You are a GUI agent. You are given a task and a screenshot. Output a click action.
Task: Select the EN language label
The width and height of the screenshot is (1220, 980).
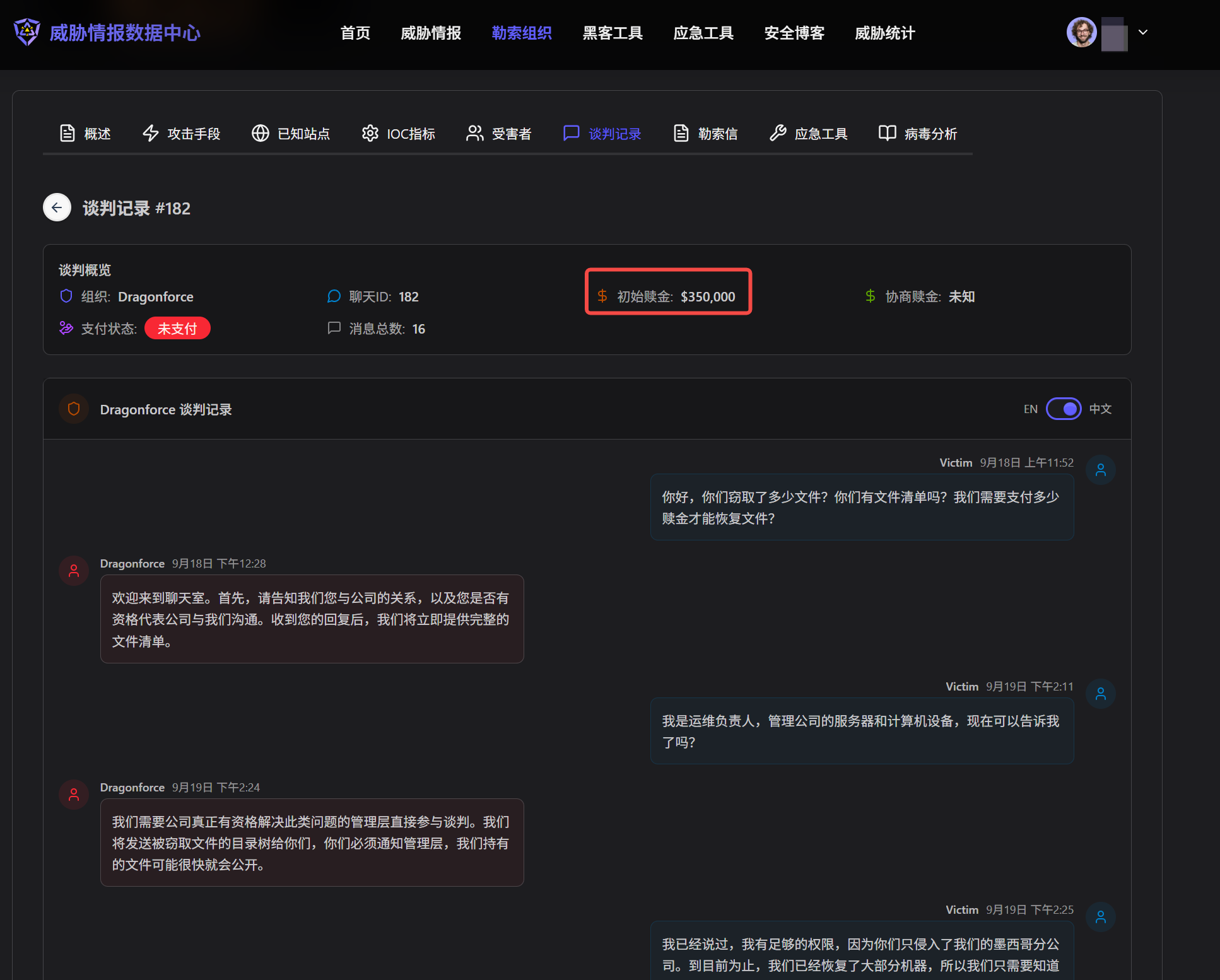(x=1030, y=409)
